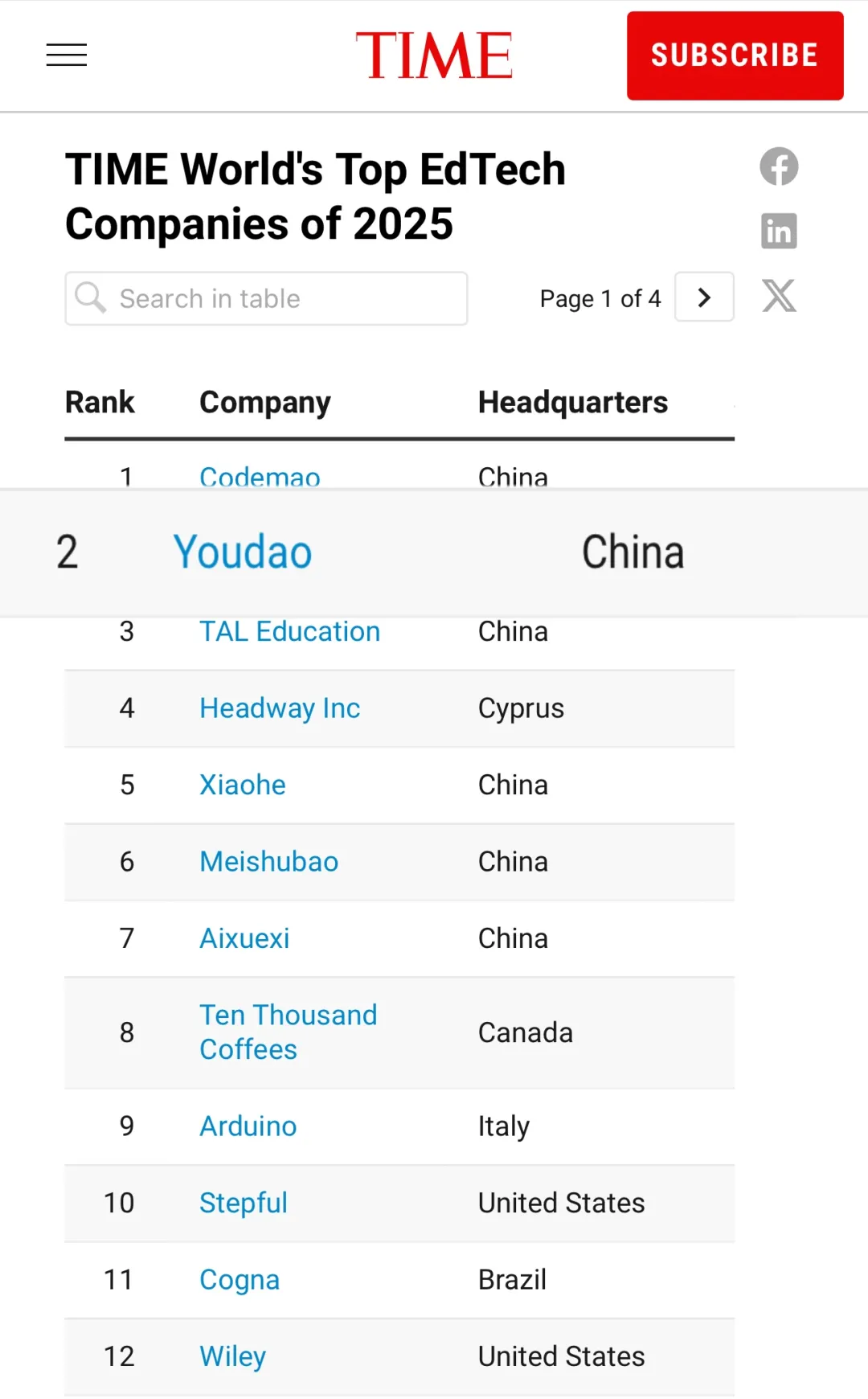Open the Ten Thousand Coffees link
Viewport: 868px width, 1399px height.
click(x=289, y=1032)
